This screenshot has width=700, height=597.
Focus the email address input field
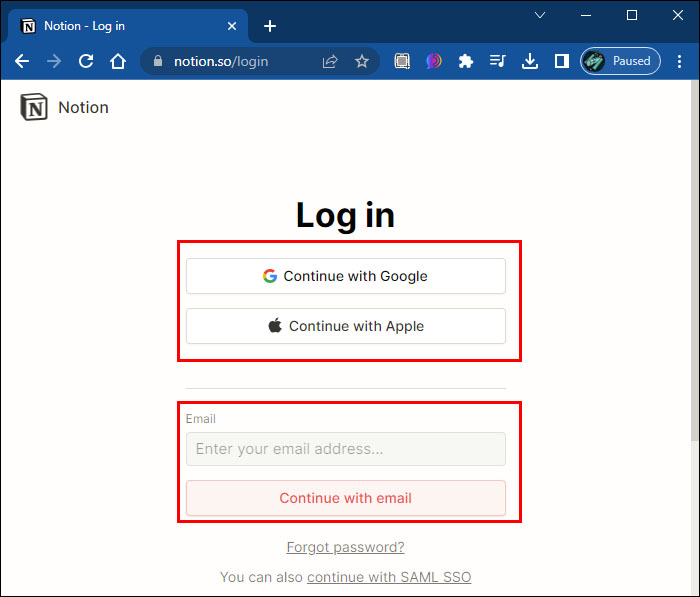(x=346, y=449)
